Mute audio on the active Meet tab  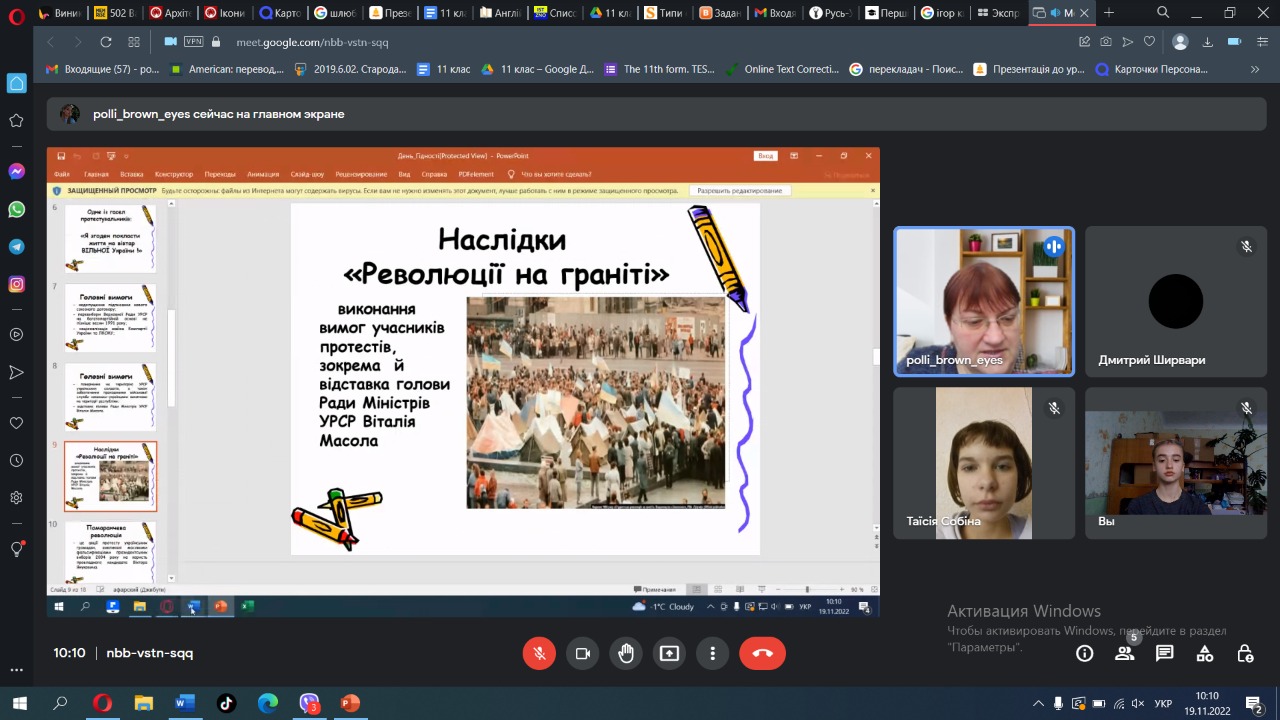1054,13
